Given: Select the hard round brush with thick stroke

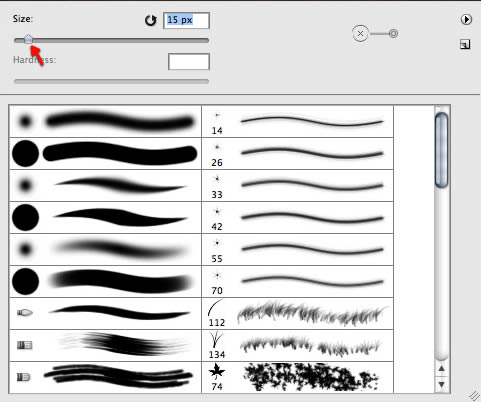Looking at the screenshot, I should (105, 153).
